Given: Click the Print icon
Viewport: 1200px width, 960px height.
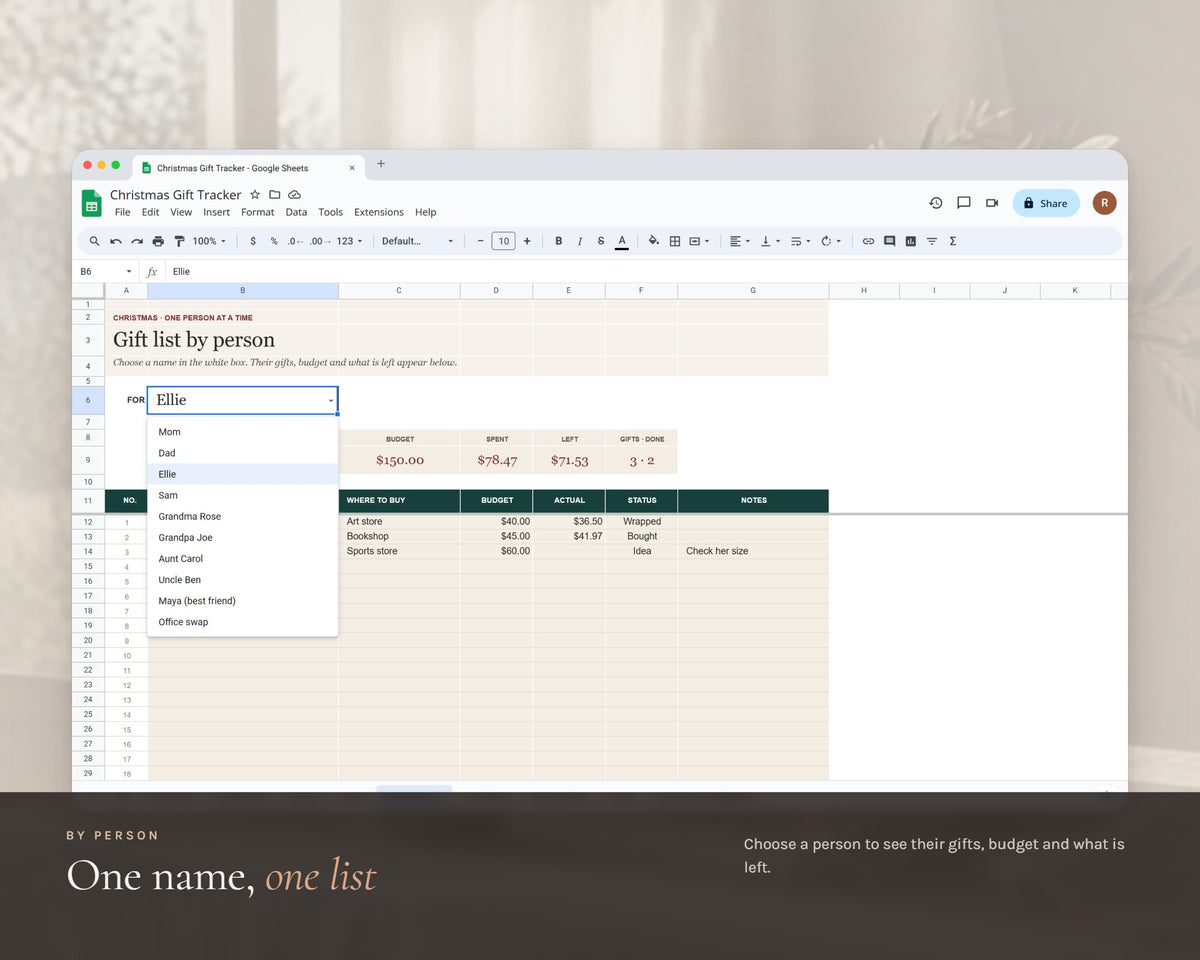Looking at the screenshot, I should click(x=158, y=241).
